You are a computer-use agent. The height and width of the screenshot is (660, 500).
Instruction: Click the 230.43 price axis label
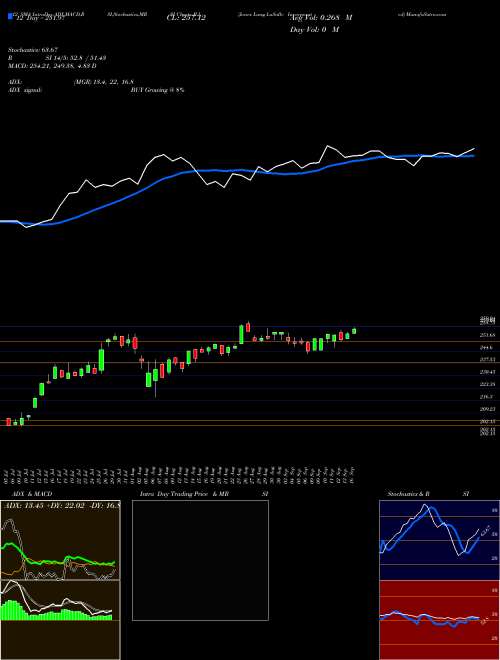pyautogui.click(x=488, y=372)
